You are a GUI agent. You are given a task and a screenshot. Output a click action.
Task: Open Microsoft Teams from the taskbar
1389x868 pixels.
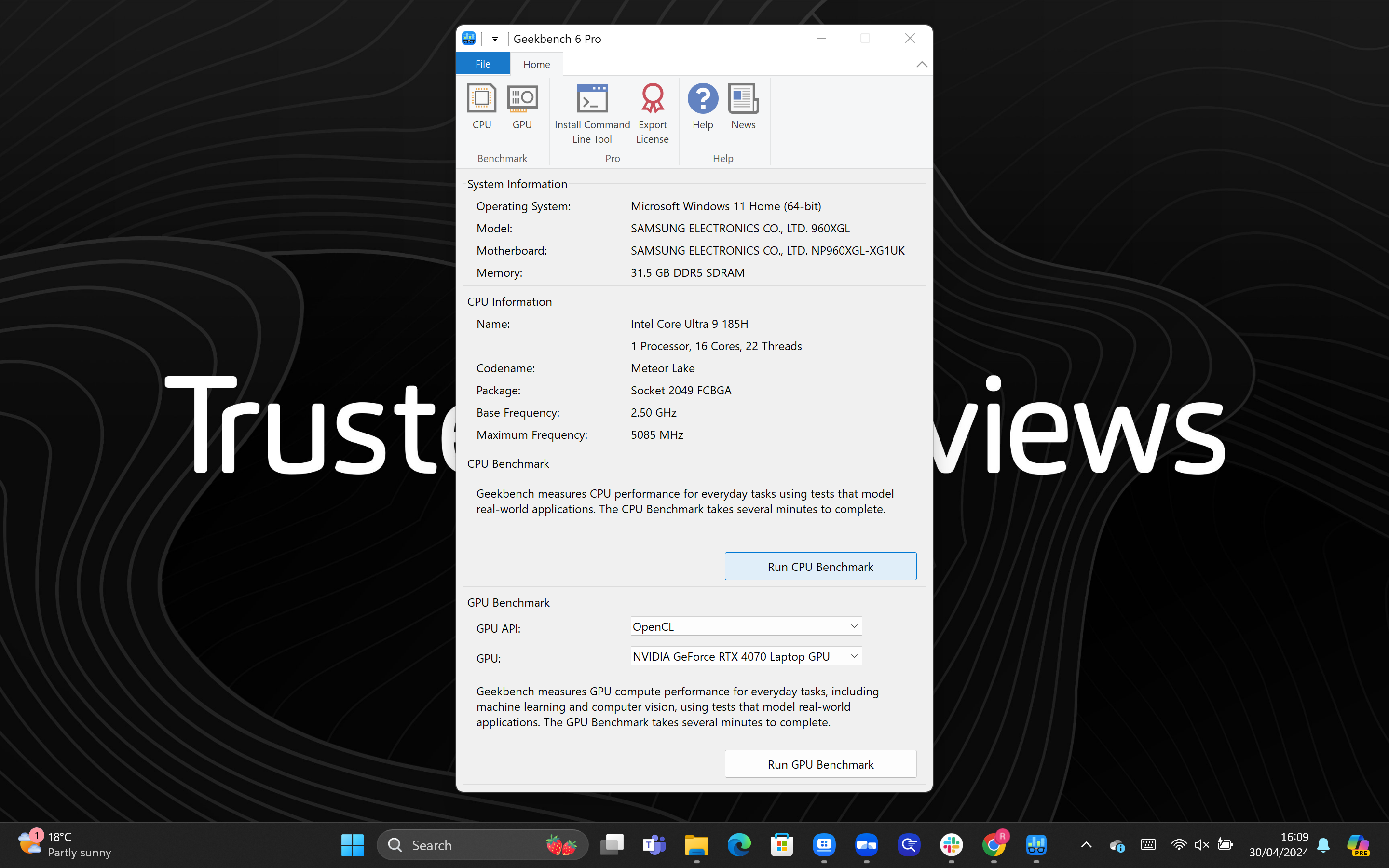654,845
